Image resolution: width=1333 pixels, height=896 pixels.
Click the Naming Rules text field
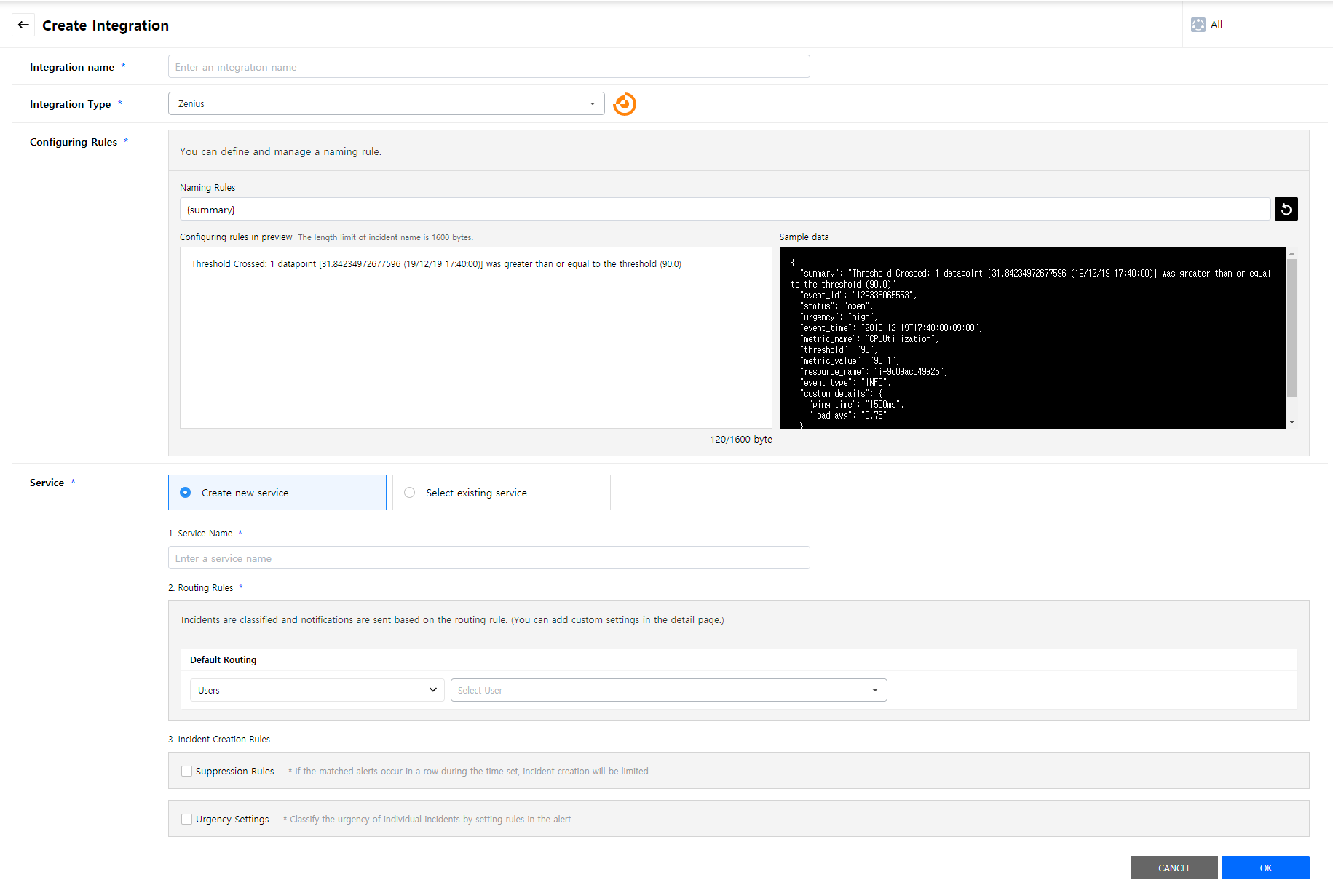724,210
